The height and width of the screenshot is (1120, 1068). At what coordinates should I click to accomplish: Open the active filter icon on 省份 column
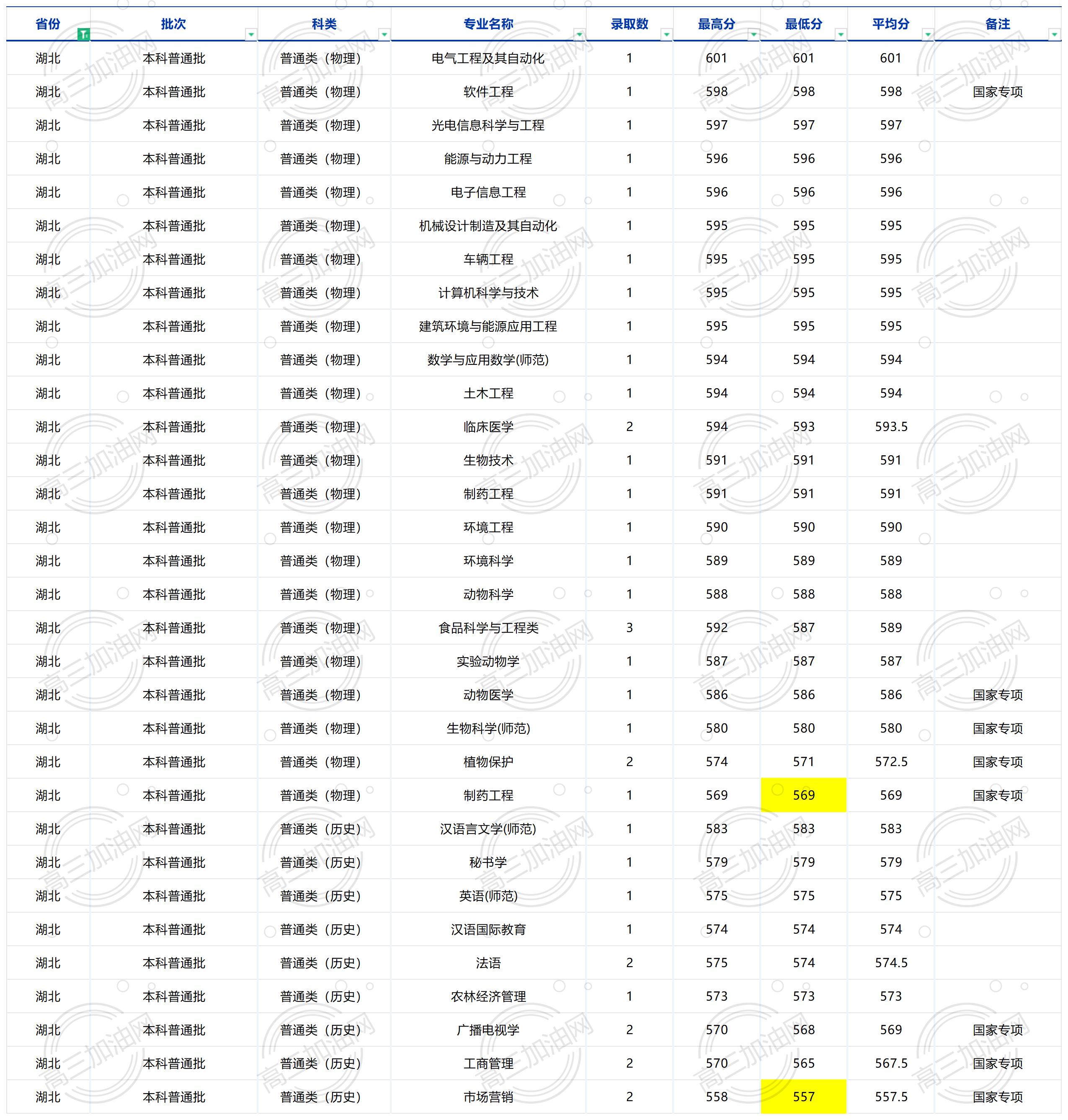tap(83, 35)
